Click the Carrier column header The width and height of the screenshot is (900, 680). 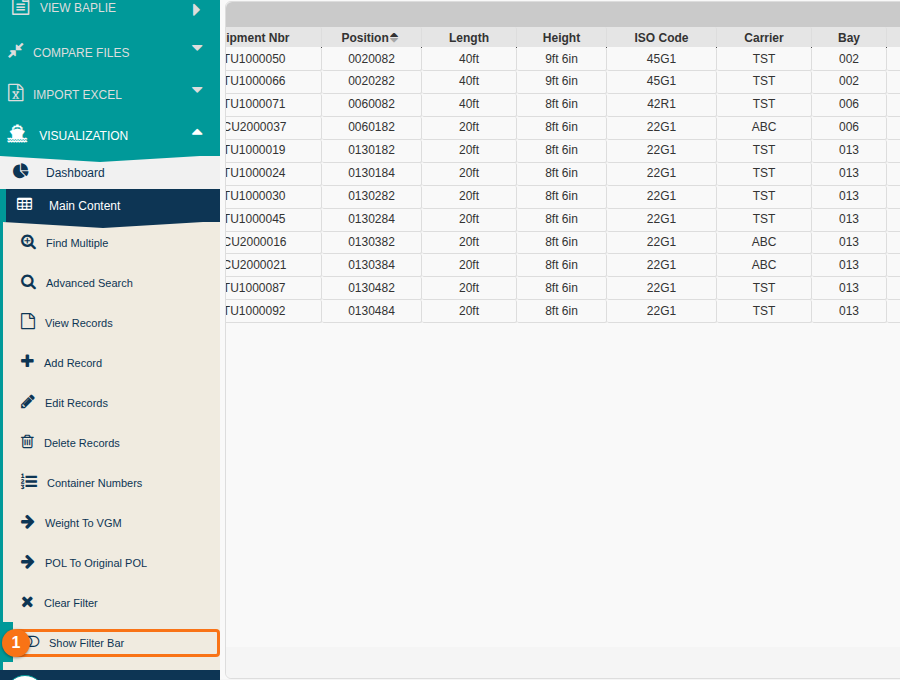tap(763, 38)
